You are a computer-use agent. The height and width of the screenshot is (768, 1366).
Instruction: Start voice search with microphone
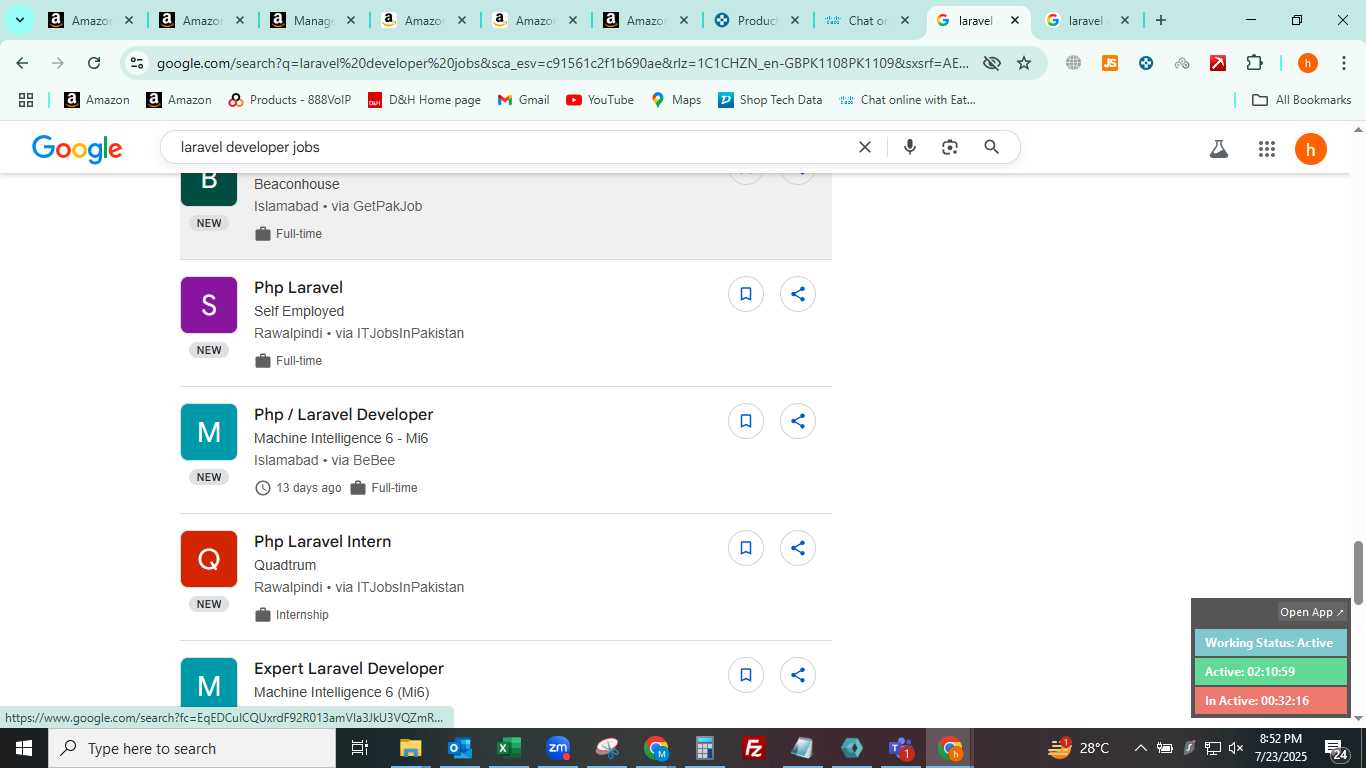[910, 147]
